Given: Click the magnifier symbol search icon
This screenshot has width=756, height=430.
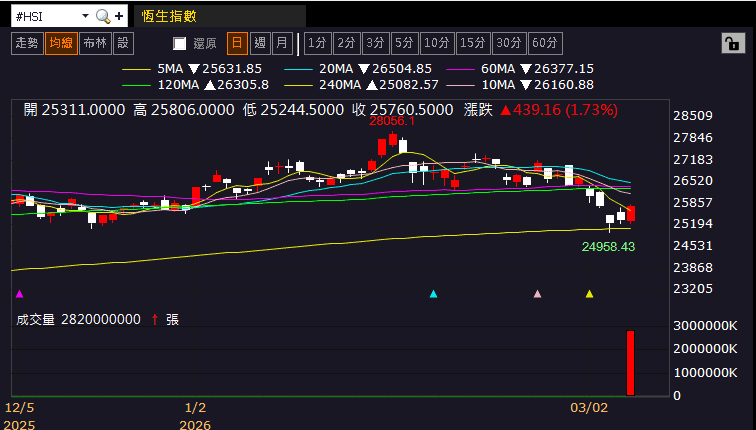Looking at the screenshot, I should (x=103, y=17).
